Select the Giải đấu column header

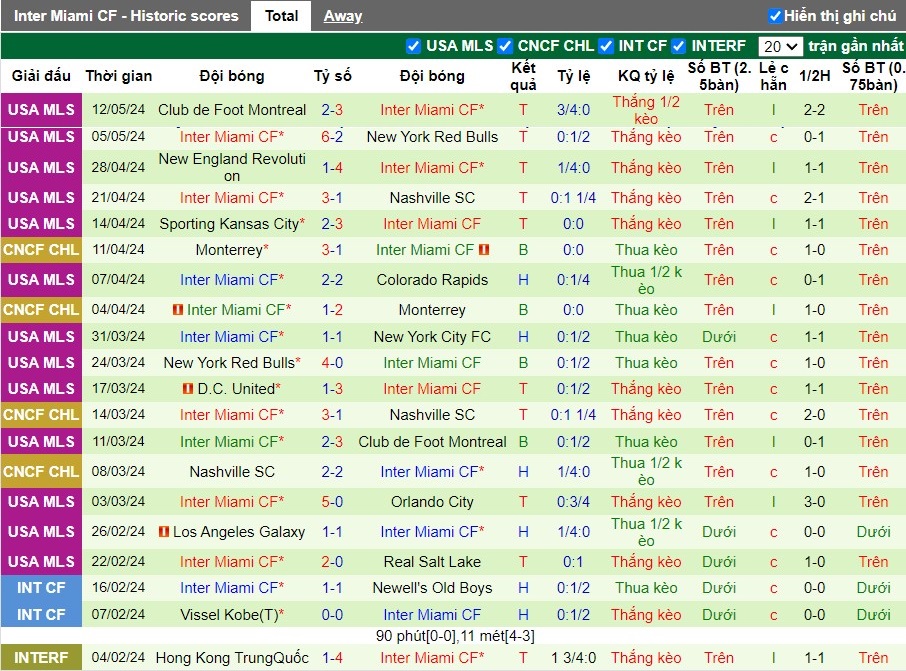[x=41, y=76]
